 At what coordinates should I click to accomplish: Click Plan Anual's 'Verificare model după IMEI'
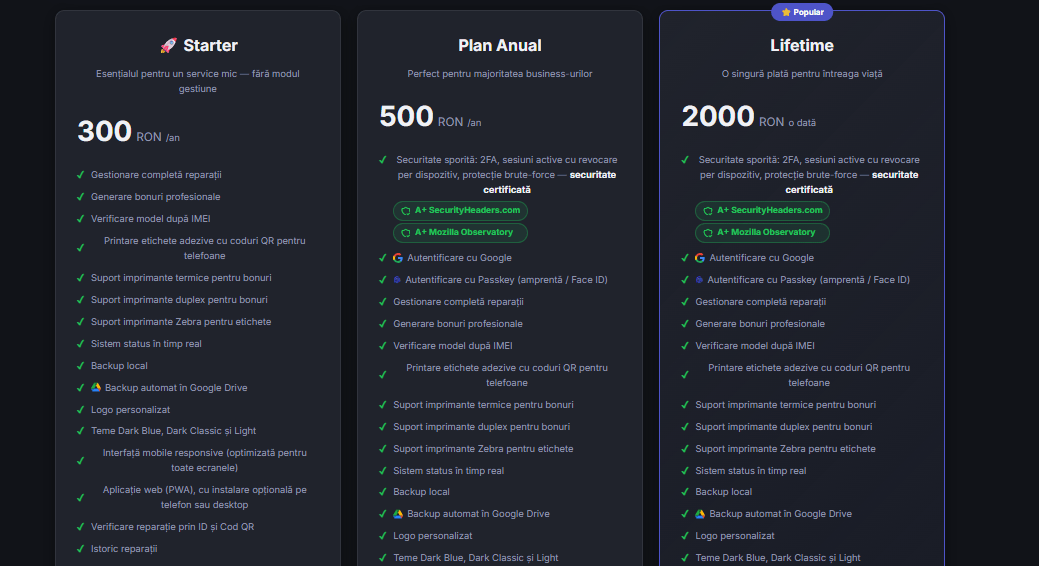click(453, 345)
